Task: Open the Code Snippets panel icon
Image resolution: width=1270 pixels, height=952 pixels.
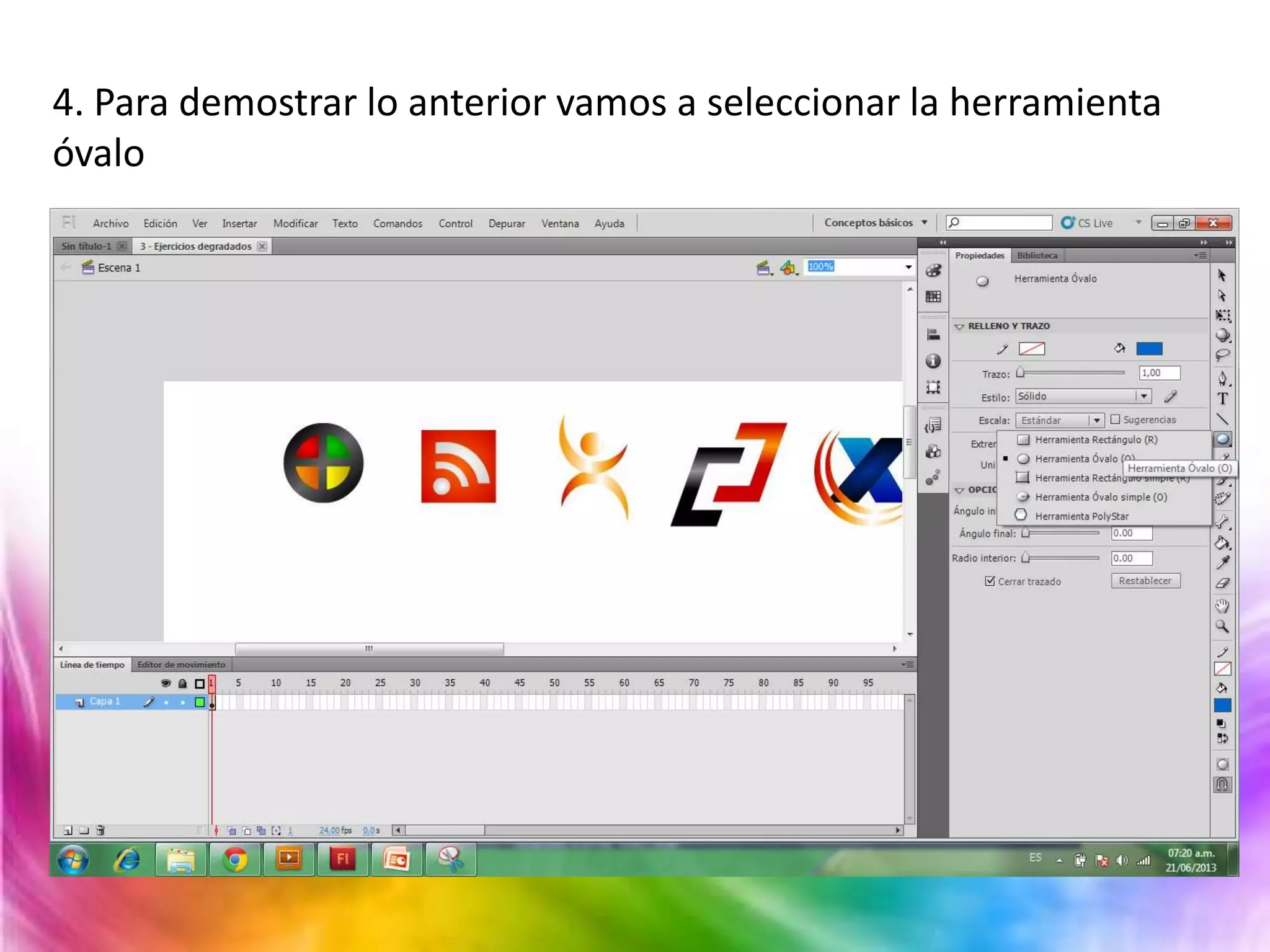Action: pos(933,425)
